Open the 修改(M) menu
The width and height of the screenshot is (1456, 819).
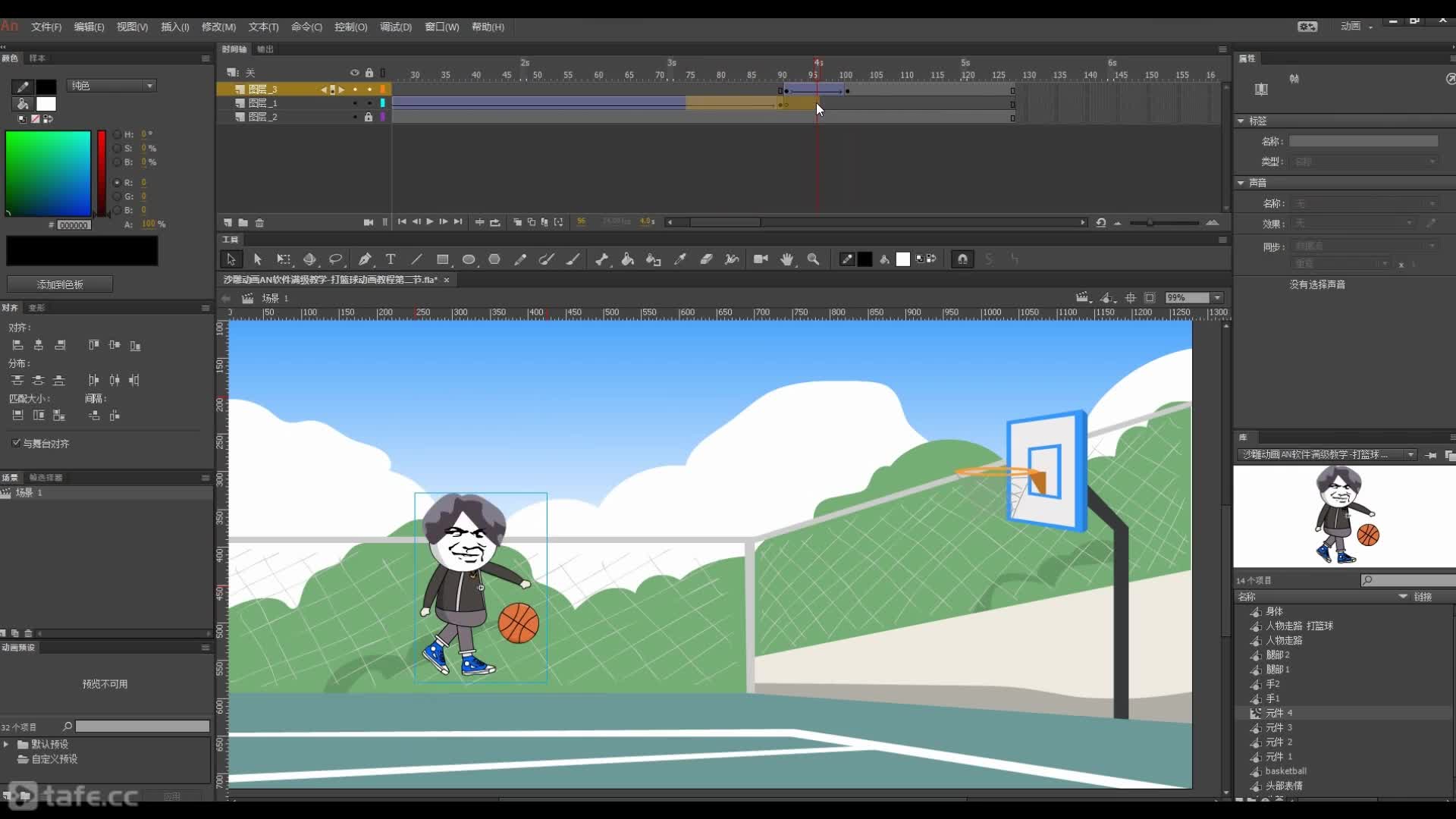coord(218,27)
